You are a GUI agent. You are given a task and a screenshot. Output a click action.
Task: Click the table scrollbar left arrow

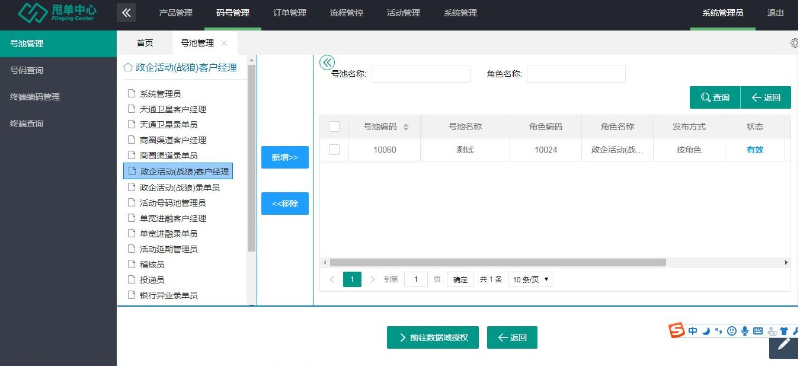coord(325,263)
